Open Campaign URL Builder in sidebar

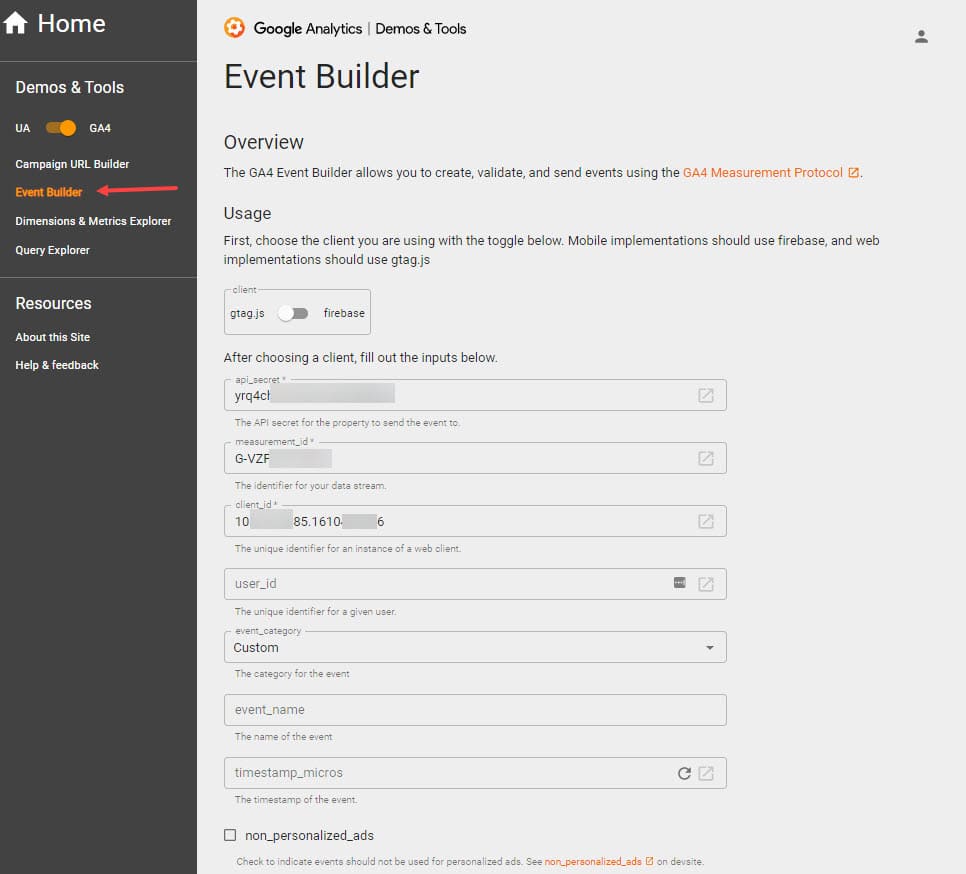pos(72,164)
